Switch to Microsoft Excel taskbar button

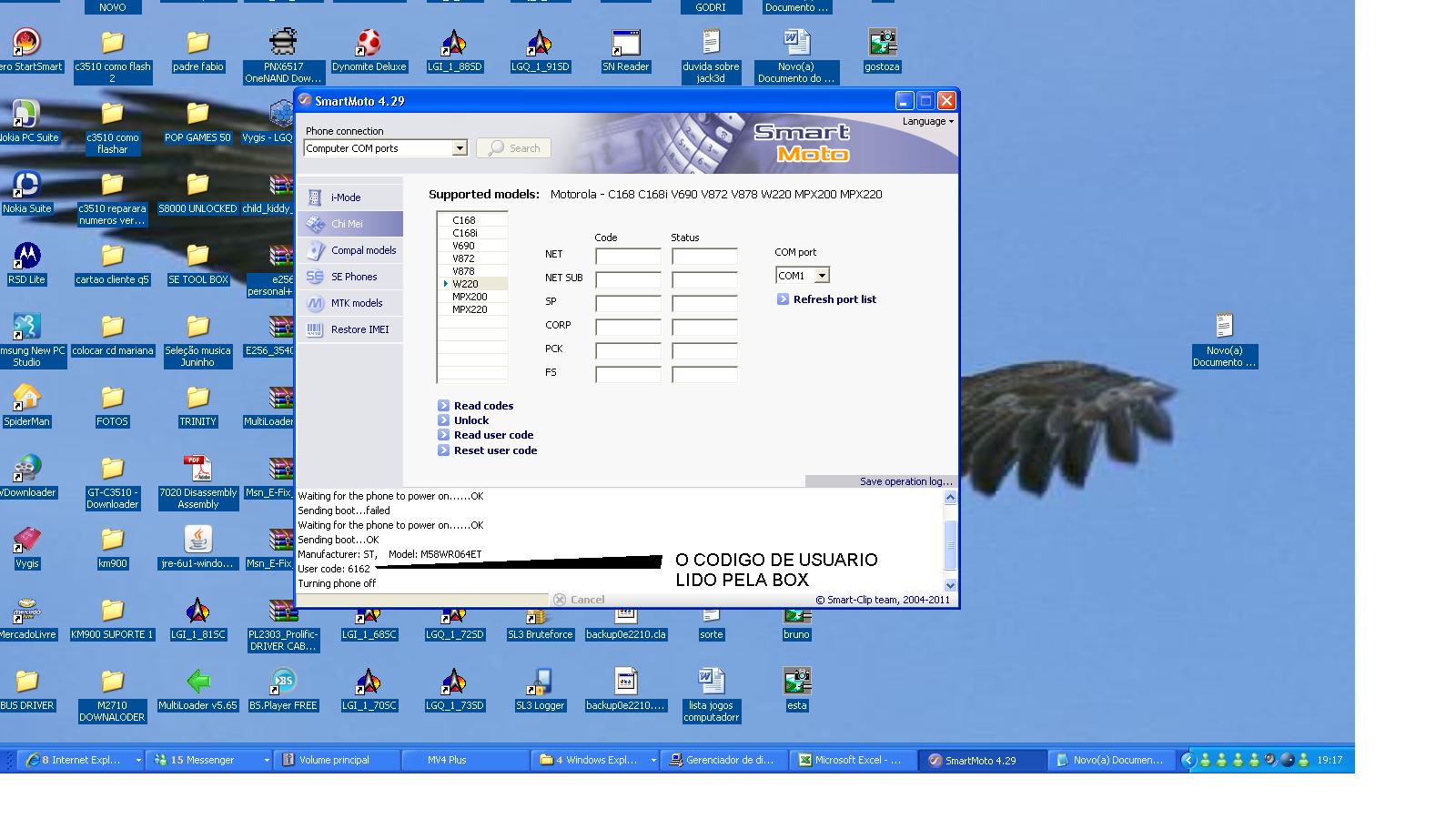coord(853,760)
